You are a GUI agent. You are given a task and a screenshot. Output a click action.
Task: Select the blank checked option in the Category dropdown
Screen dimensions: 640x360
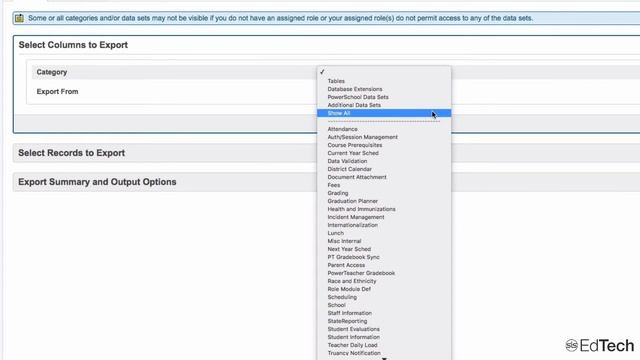[384, 72]
